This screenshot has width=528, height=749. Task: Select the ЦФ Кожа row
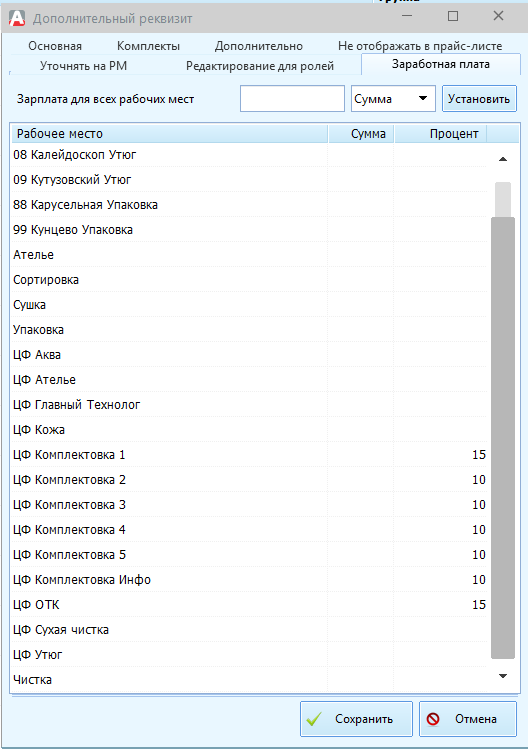click(249, 429)
